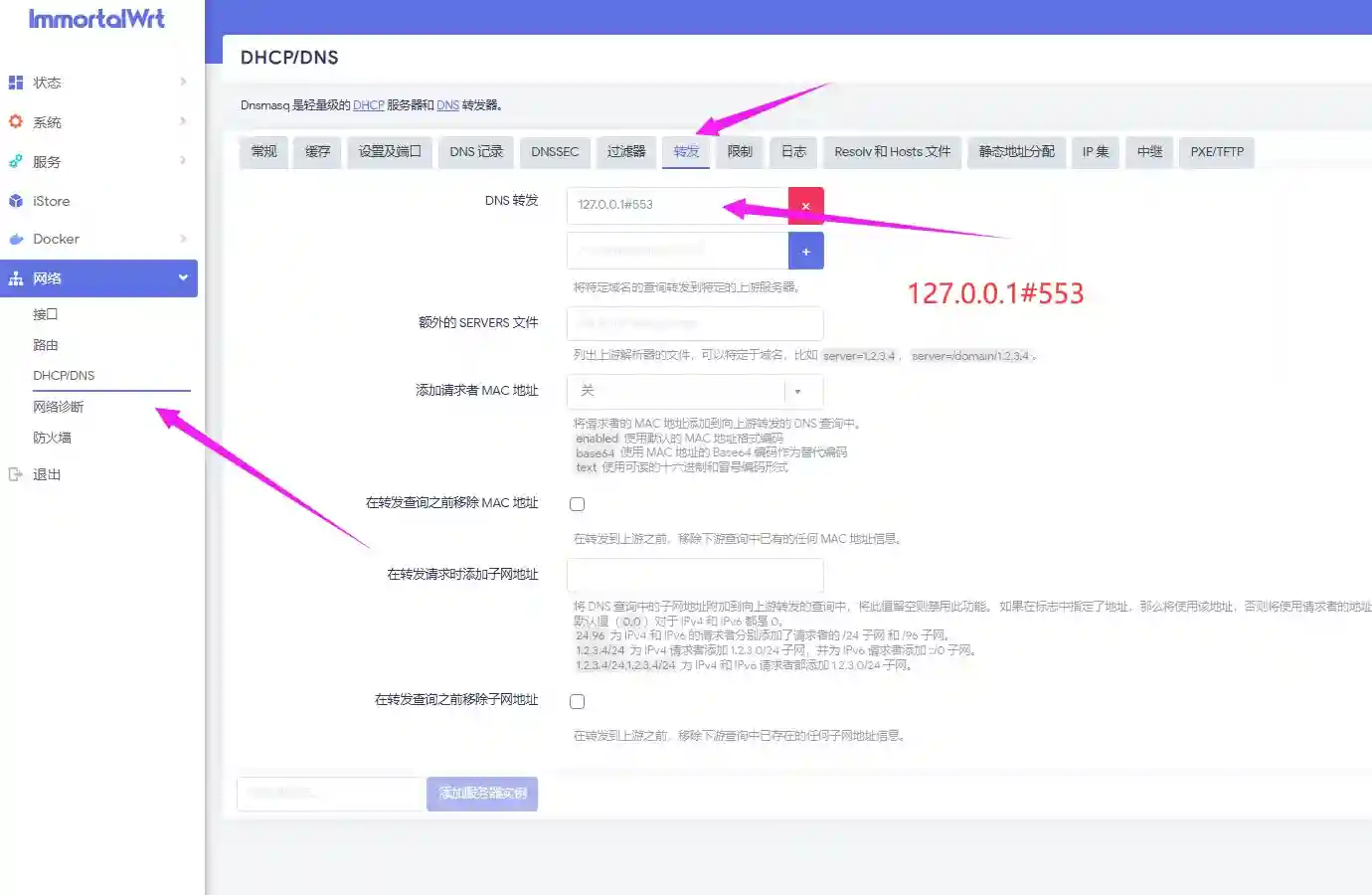Expand the 状态 sidebar section

[x=184, y=83]
